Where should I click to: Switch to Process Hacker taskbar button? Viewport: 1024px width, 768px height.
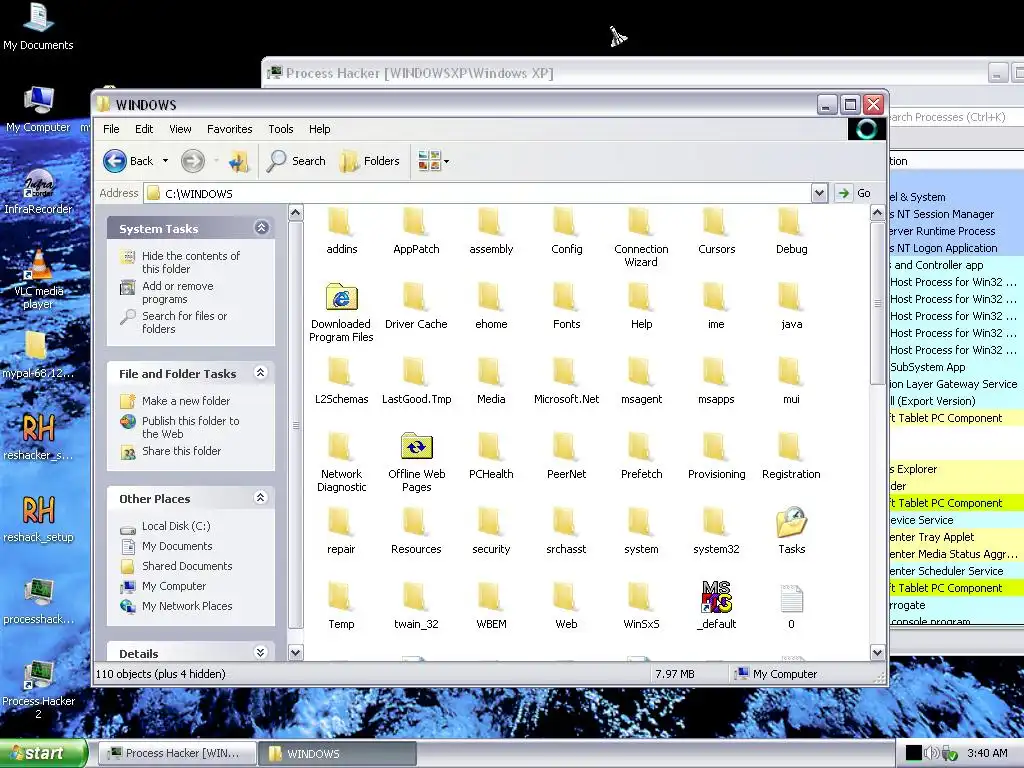(x=176, y=753)
